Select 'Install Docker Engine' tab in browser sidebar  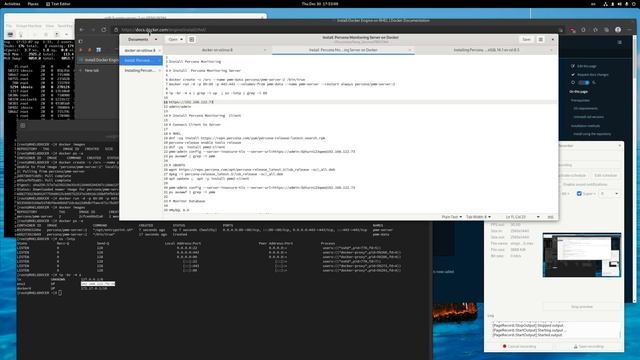pyautogui.click(x=98, y=60)
